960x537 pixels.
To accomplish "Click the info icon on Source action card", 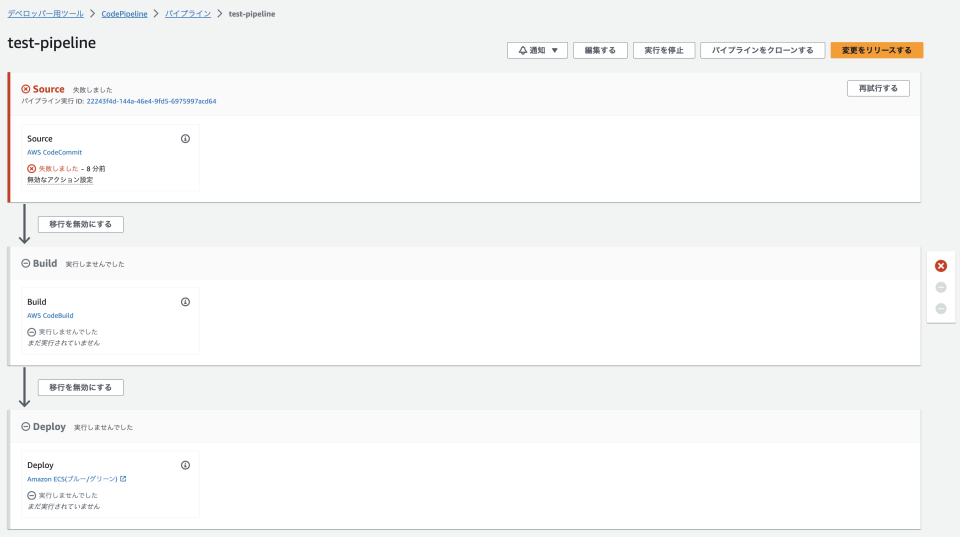I will tap(185, 139).
